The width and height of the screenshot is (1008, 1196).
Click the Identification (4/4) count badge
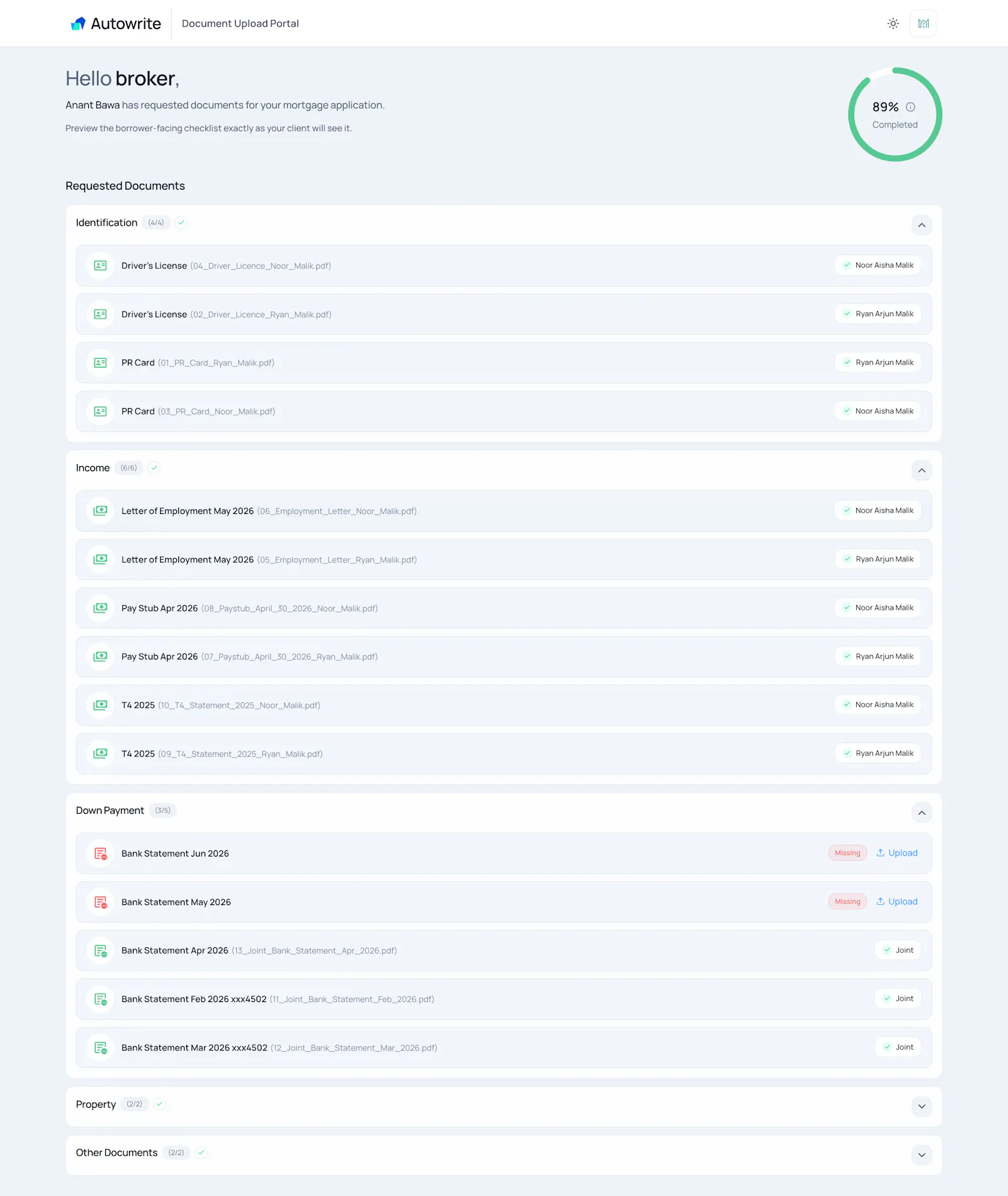pos(156,222)
